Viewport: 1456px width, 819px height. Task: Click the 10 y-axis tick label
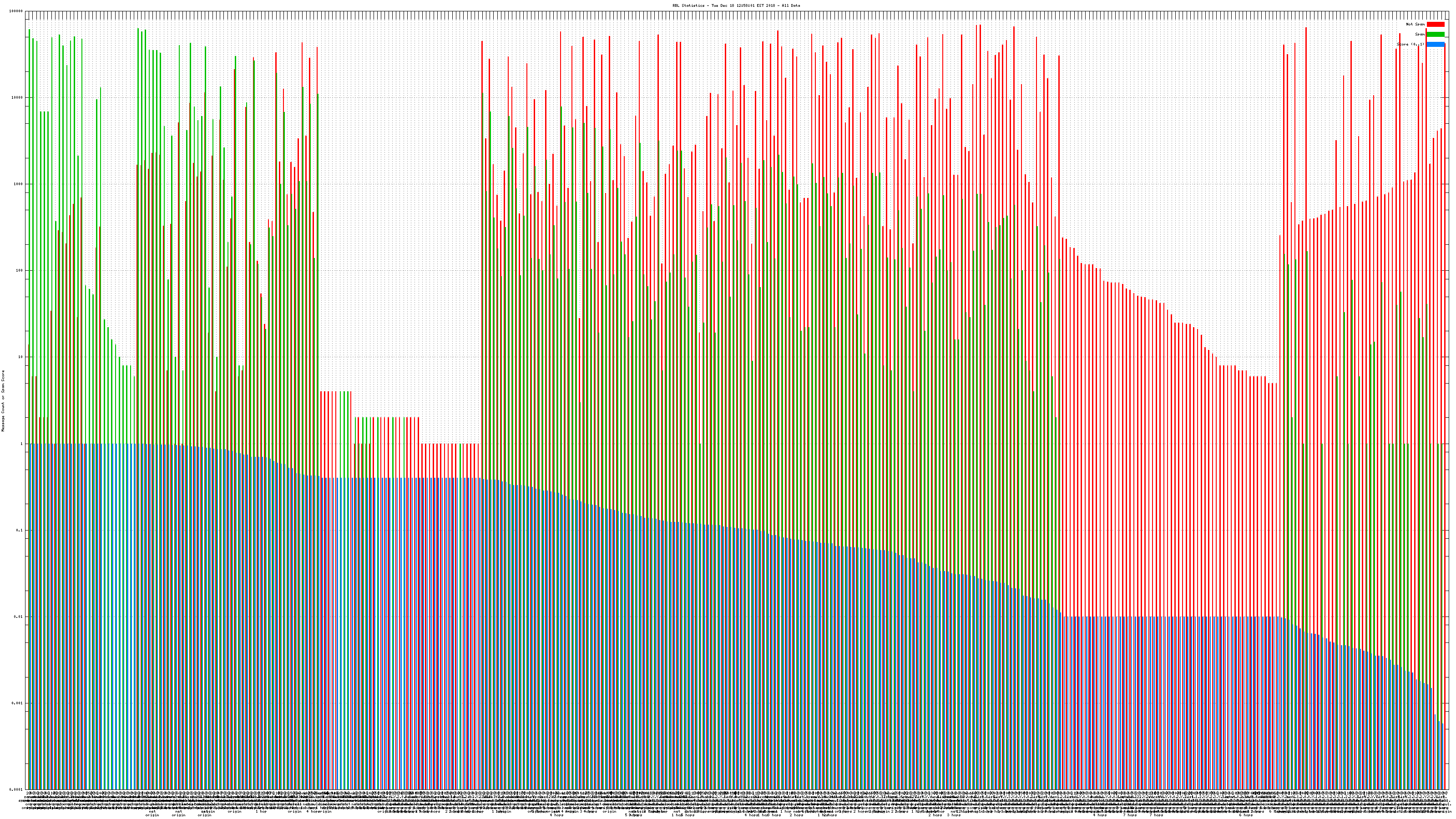20,357
